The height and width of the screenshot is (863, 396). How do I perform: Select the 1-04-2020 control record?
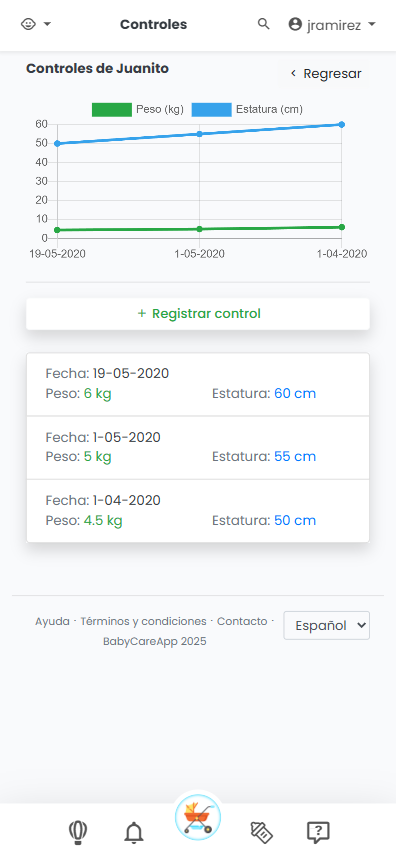coord(198,511)
